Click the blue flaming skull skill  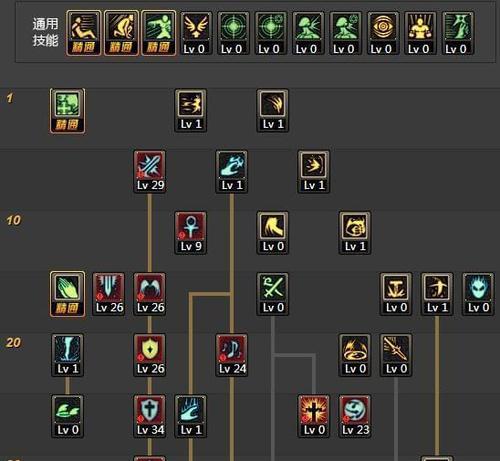coord(478,294)
